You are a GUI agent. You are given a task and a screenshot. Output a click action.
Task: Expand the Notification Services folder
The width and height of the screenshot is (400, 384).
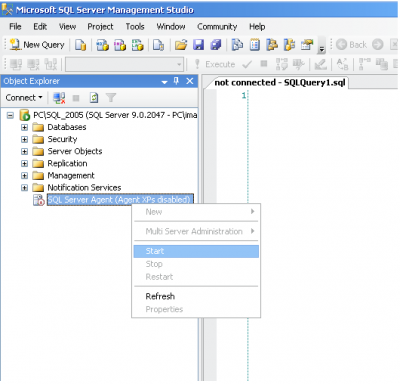pos(24,187)
